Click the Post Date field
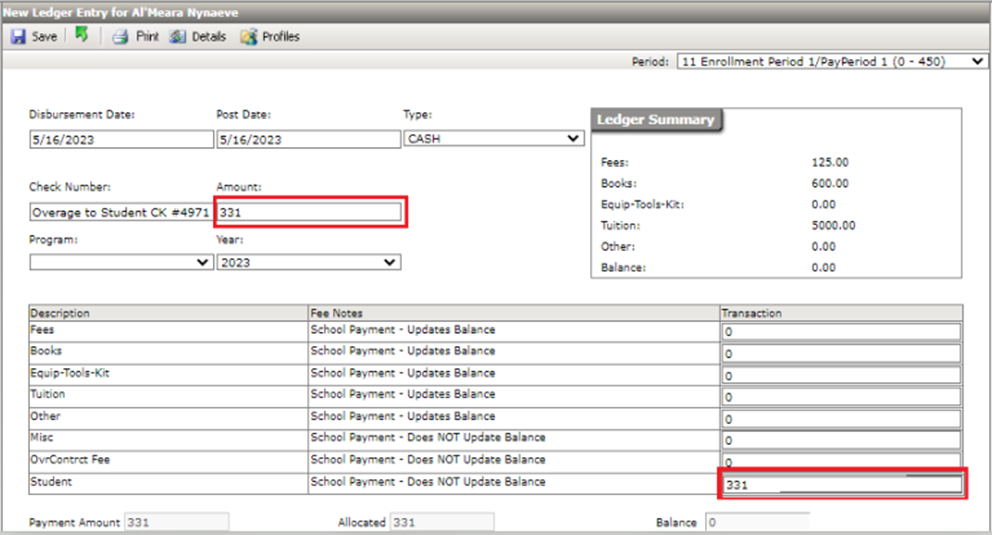The image size is (992, 535). [307, 140]
